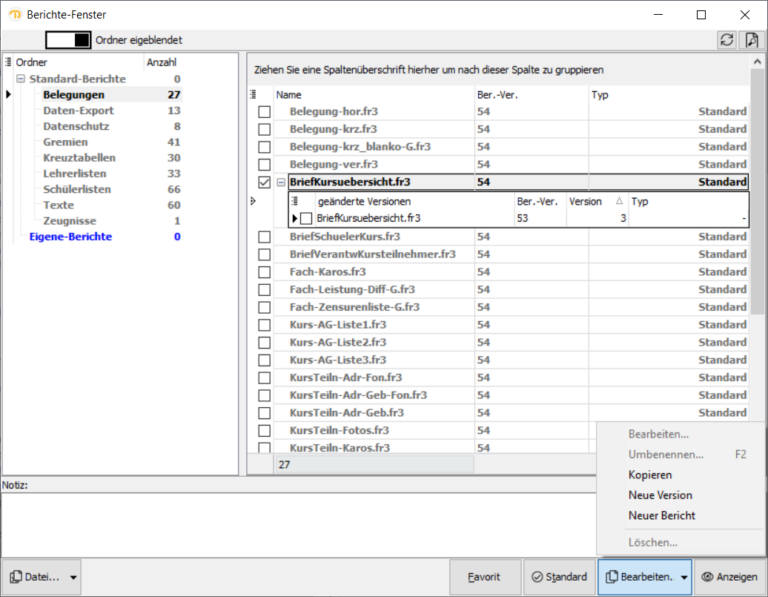Select Neue Version menu entry
Viewport: 768px width, 597px height.
pos(660,495)
